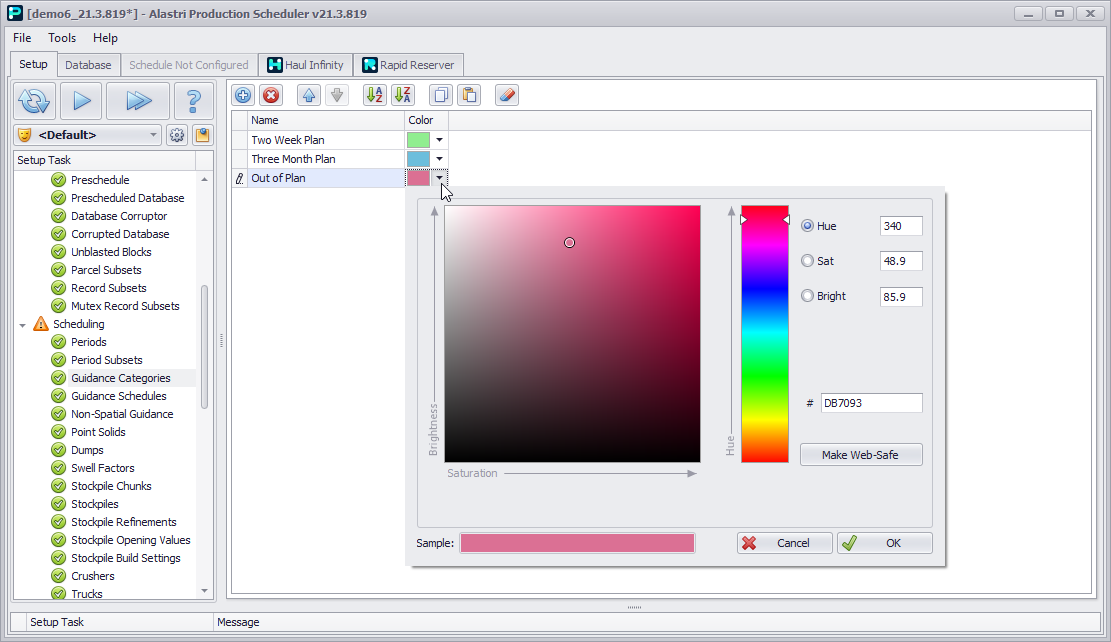This screenshot has width=1111, height=642.
Task: Confirm the color with OK button
Action: 884,543
